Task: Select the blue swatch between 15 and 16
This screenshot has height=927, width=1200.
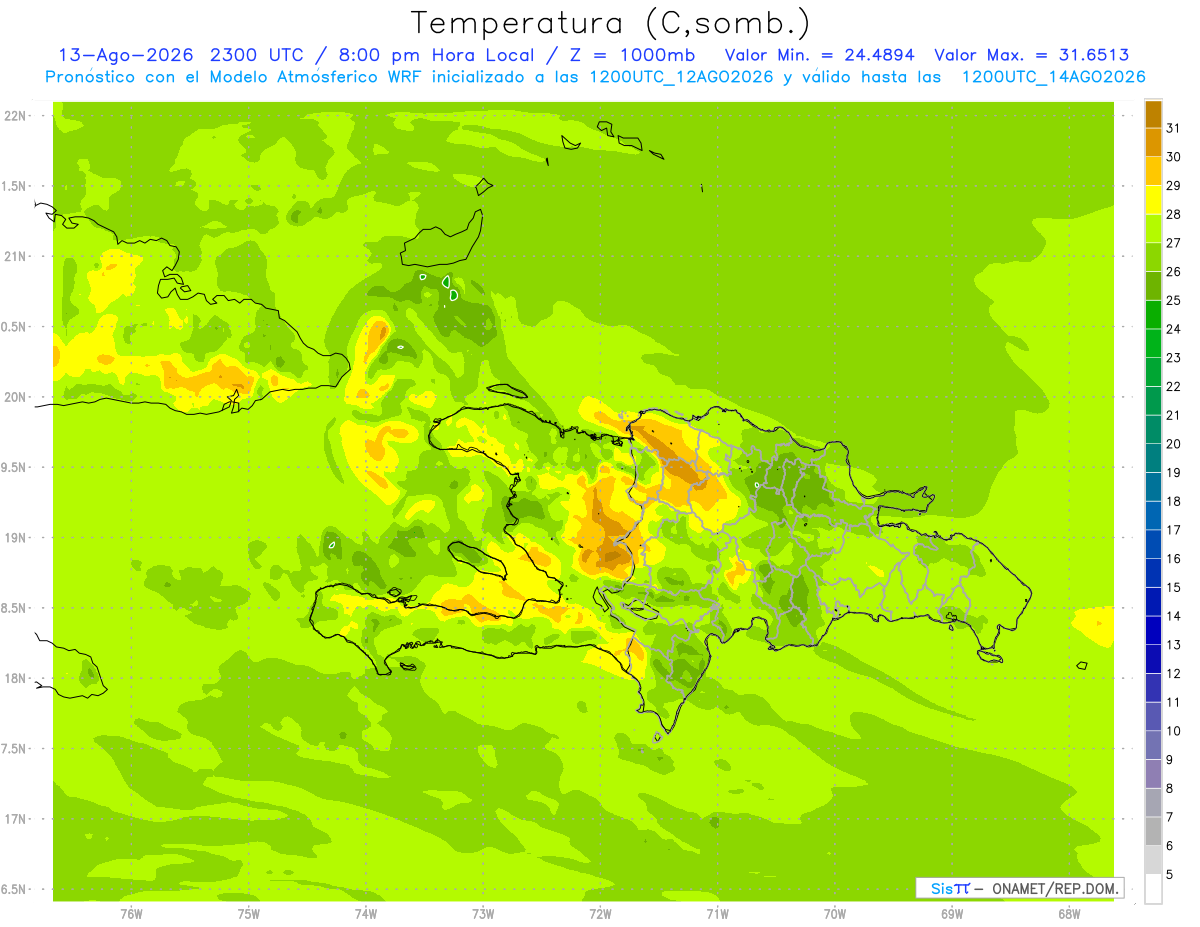Action: [1153, 573]
